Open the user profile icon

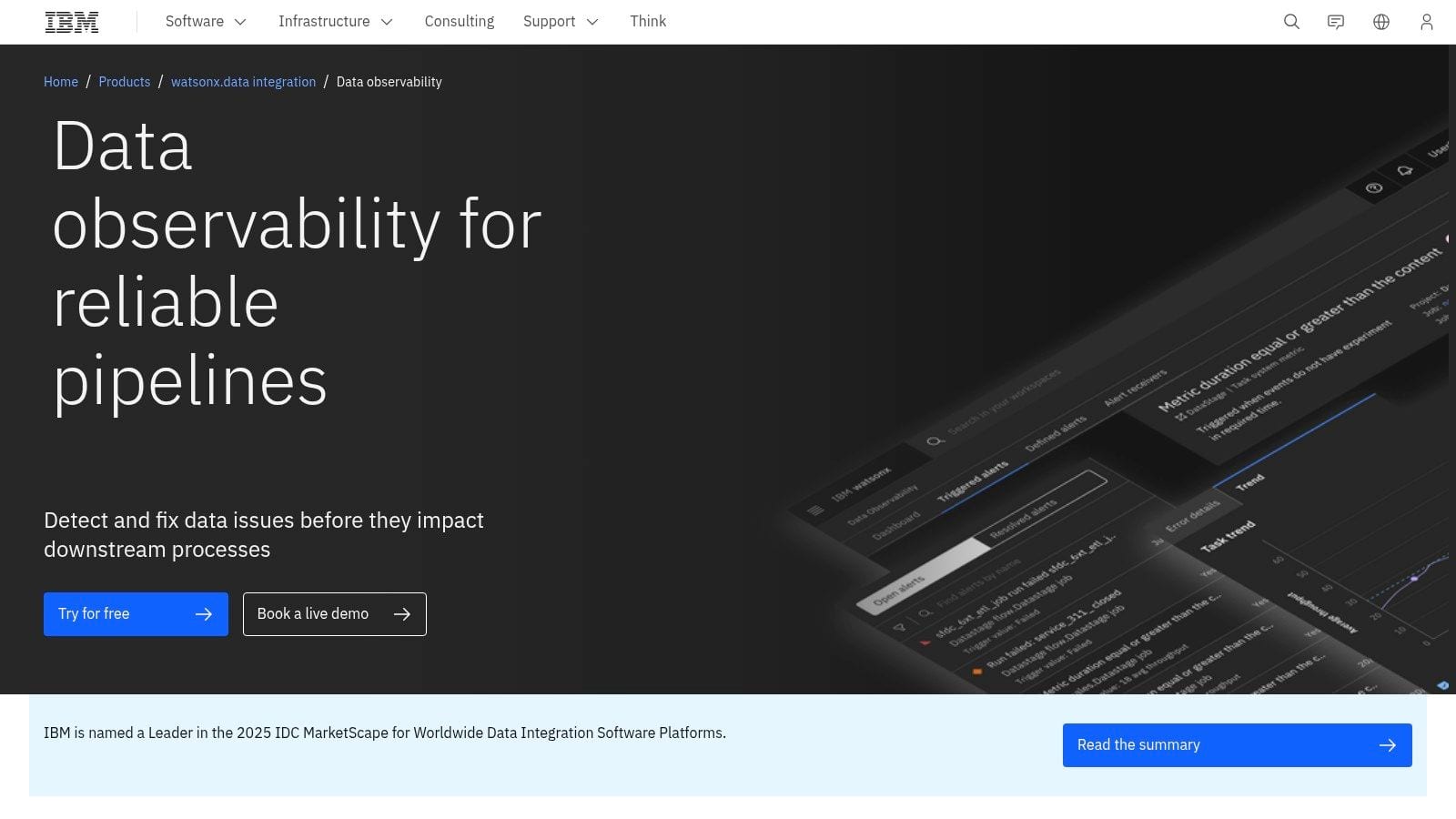[x=1427, y=22]
